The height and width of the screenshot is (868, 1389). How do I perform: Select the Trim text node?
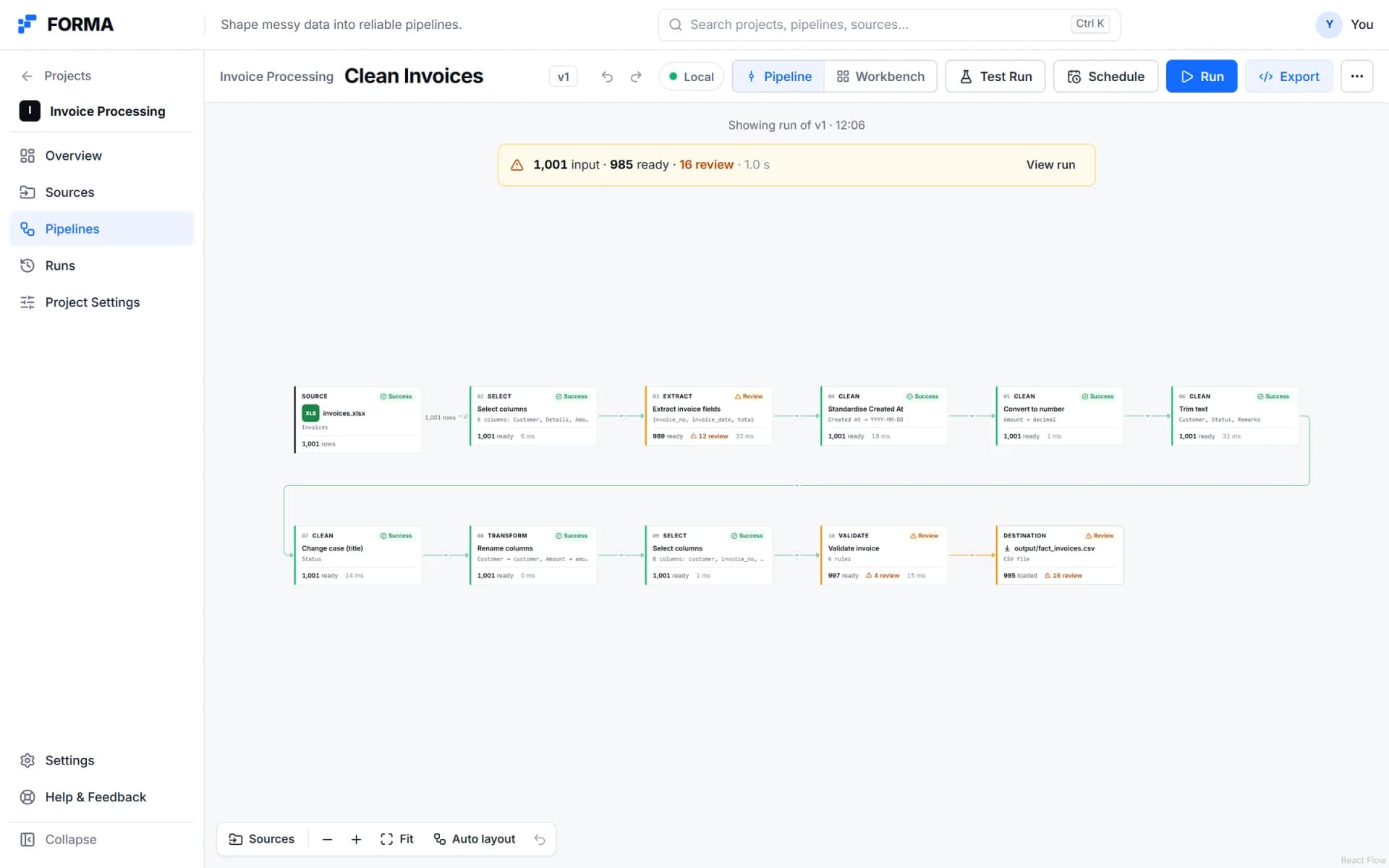pyautogui.click(x=1235, y=416)
